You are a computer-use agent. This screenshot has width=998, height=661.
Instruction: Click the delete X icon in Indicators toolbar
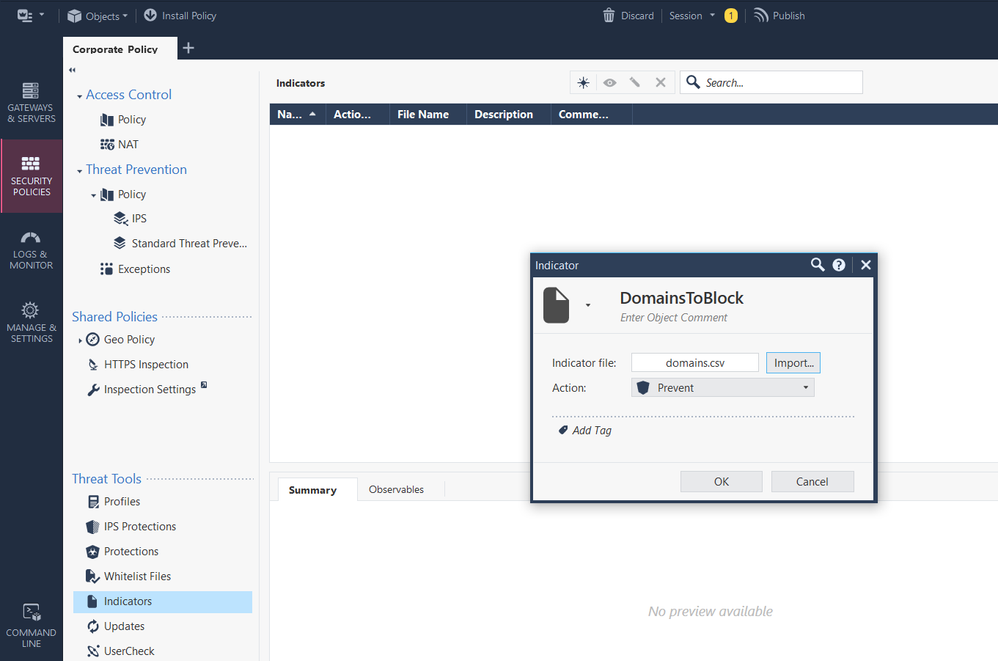[660, 83]
